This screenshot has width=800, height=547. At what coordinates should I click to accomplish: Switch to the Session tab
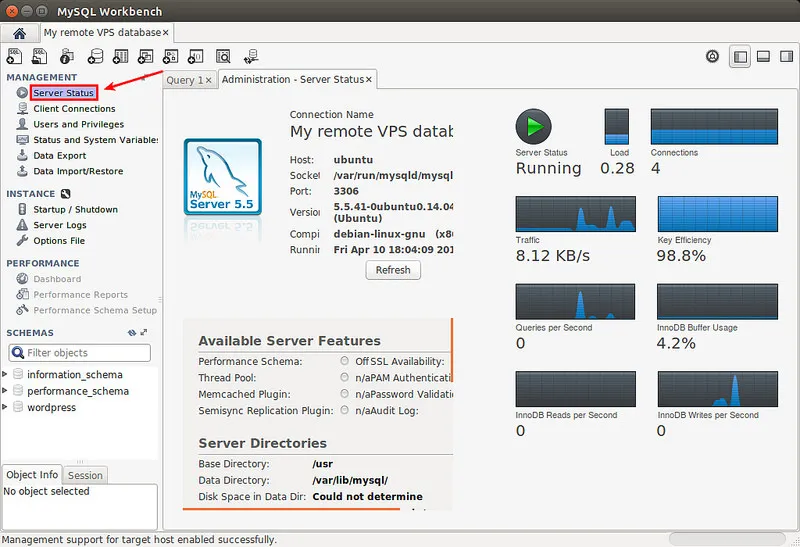tap(85, 476)
